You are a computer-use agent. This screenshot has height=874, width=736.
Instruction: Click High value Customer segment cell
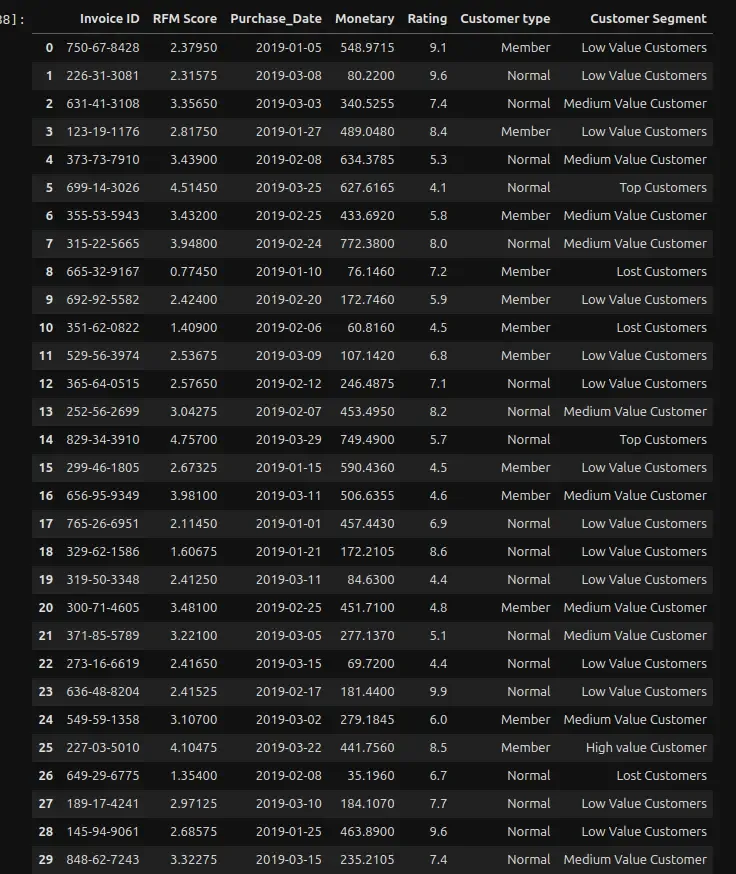click(646, 748)
